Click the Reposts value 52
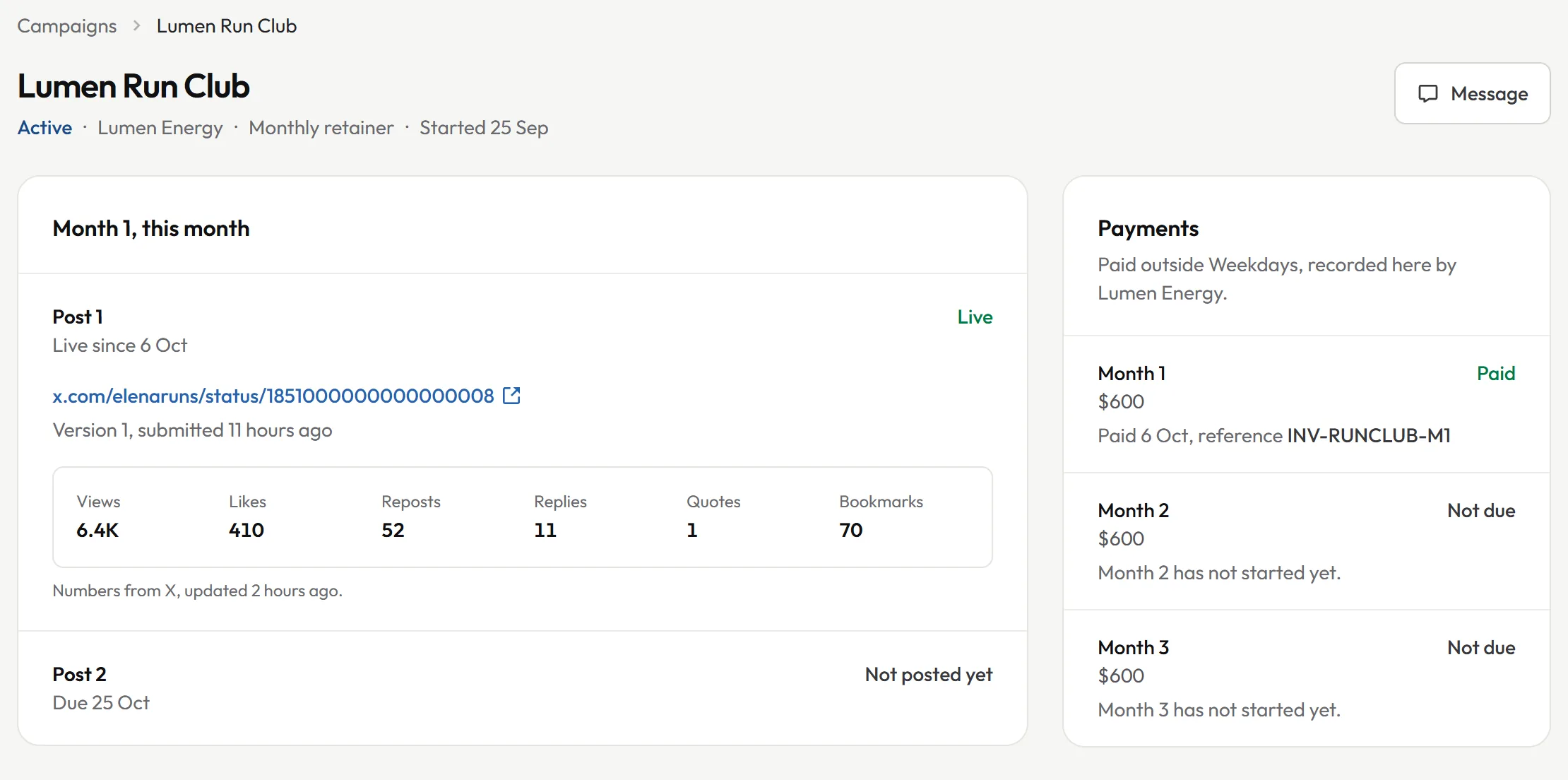 [x=393, y=530]
